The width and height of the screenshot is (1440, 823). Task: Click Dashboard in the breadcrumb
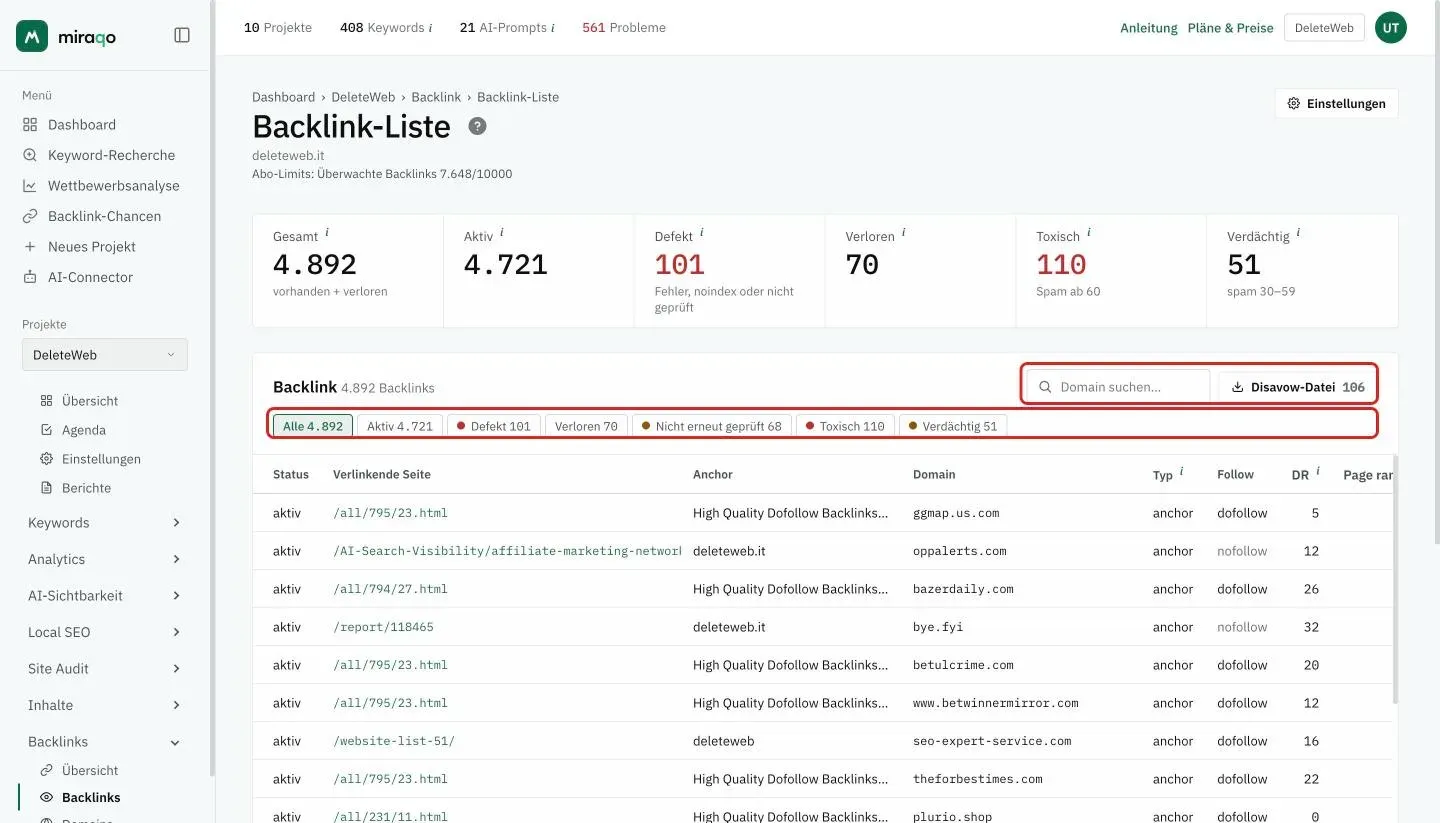[283, 97]
